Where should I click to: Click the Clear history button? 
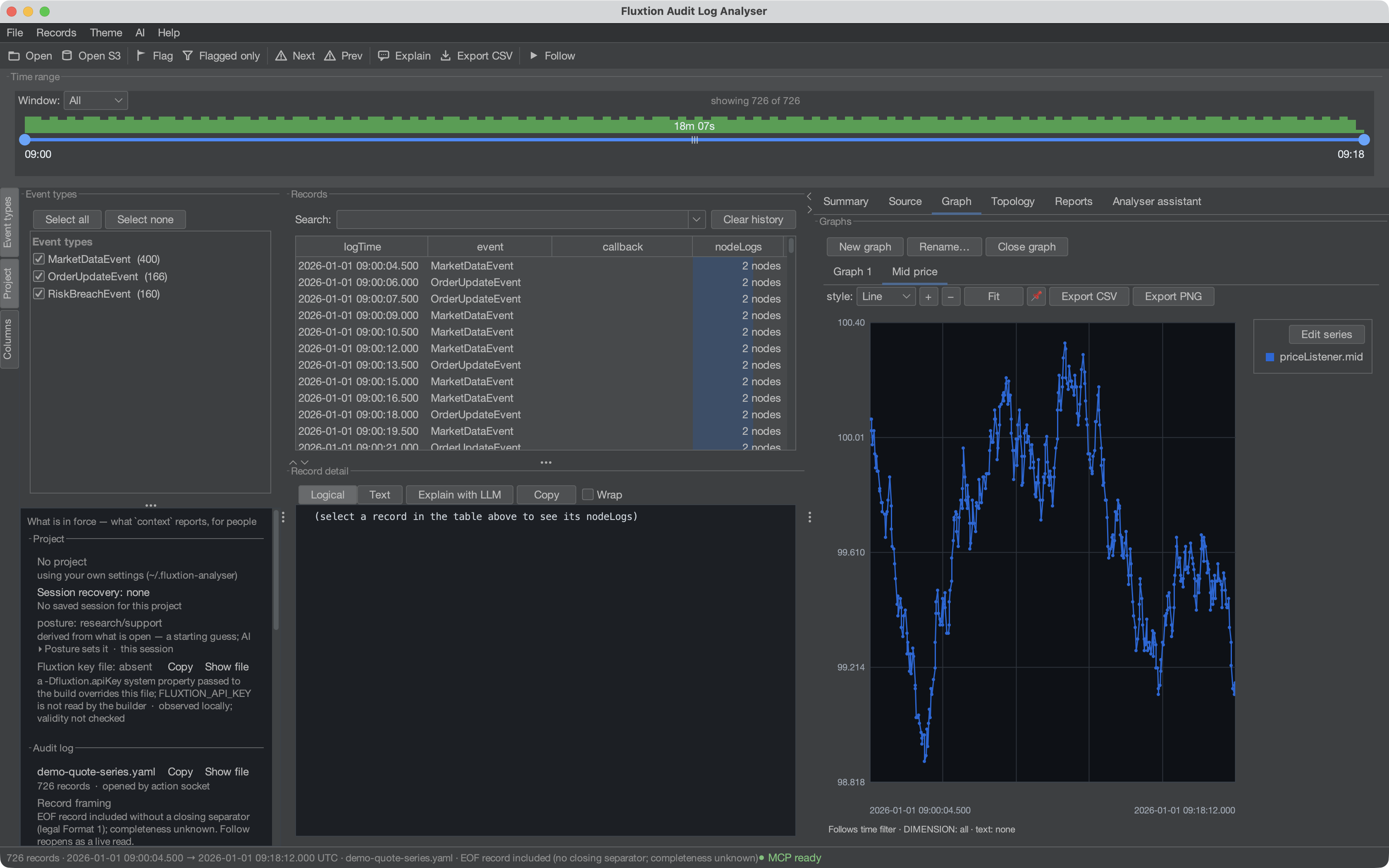(x=753, y=219)
